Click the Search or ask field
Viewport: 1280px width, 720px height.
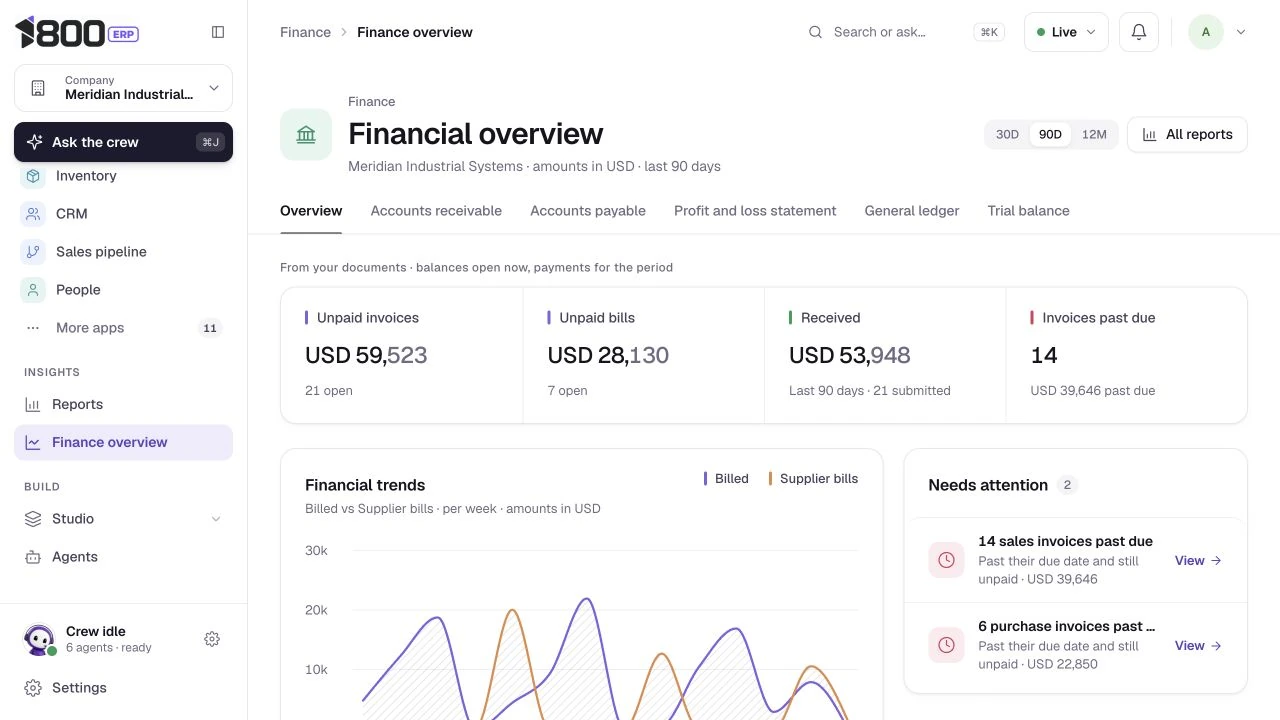tap(905, 32)
